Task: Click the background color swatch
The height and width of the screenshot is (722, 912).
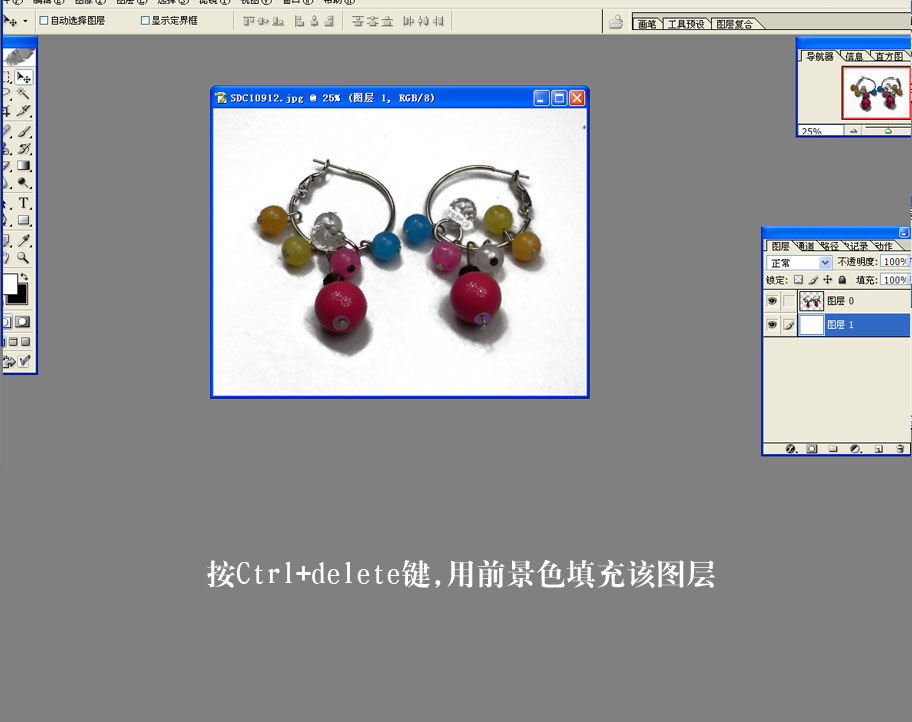Action: (21, 297)
